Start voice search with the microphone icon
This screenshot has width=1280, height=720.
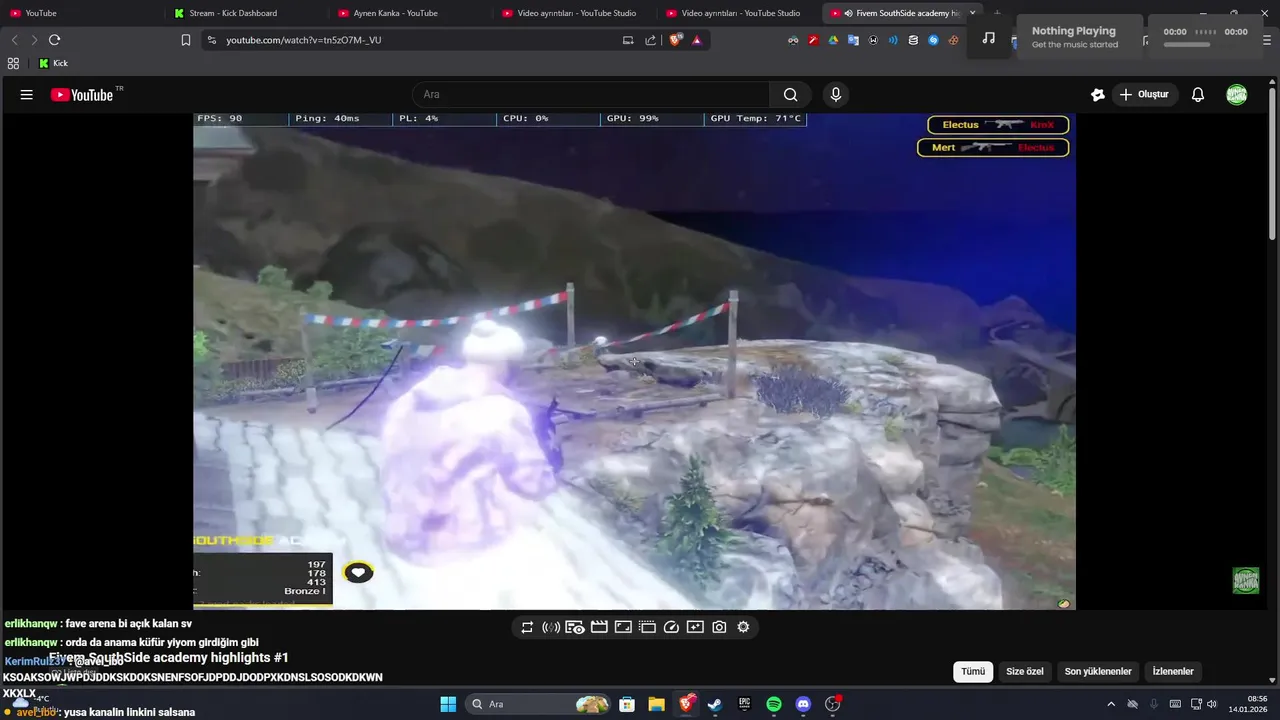[836, 95]
